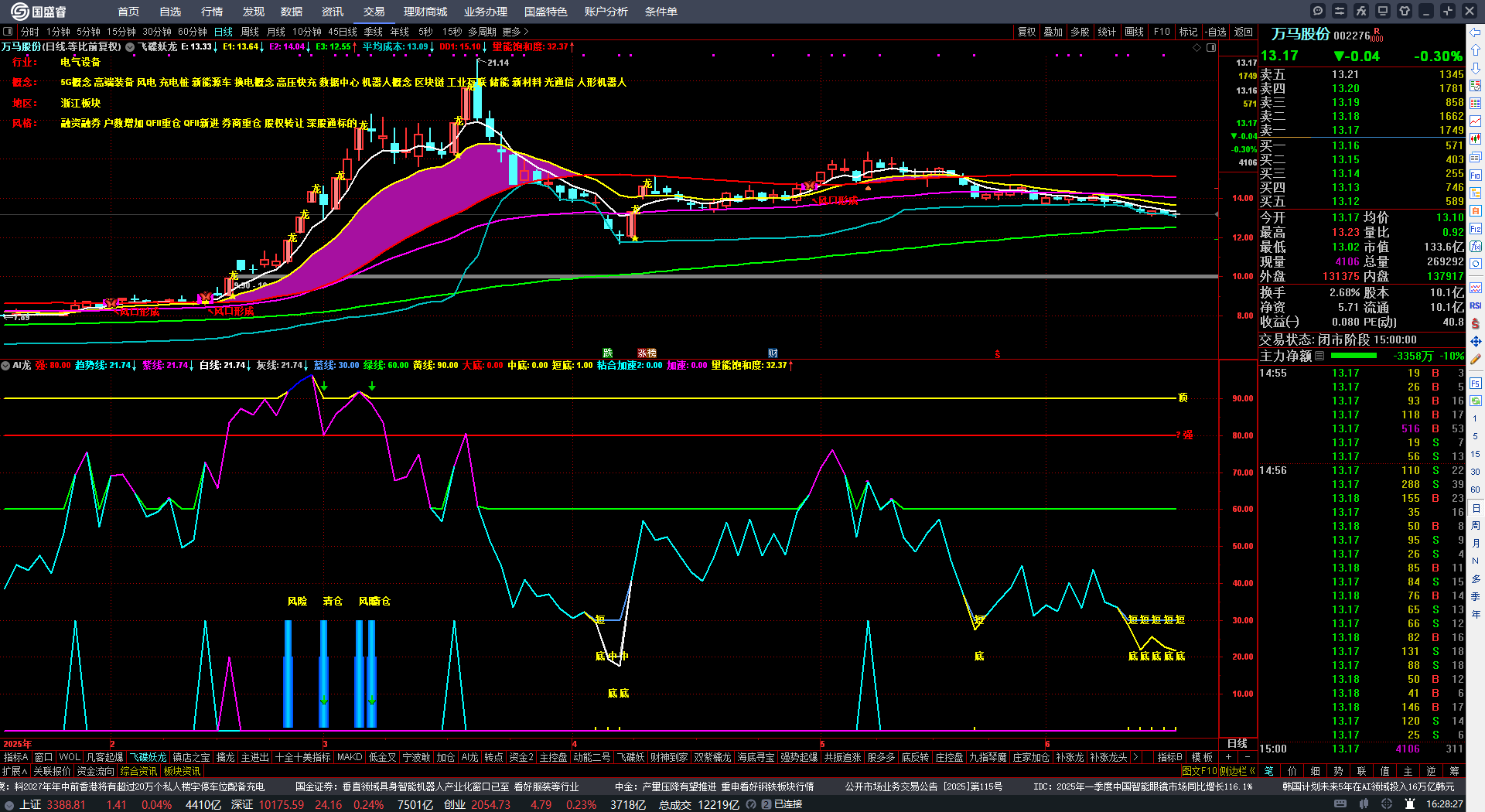This screenshot has width=1485, height=812.
Task: Open the 资金流向 tab
Action: point(95,771)
